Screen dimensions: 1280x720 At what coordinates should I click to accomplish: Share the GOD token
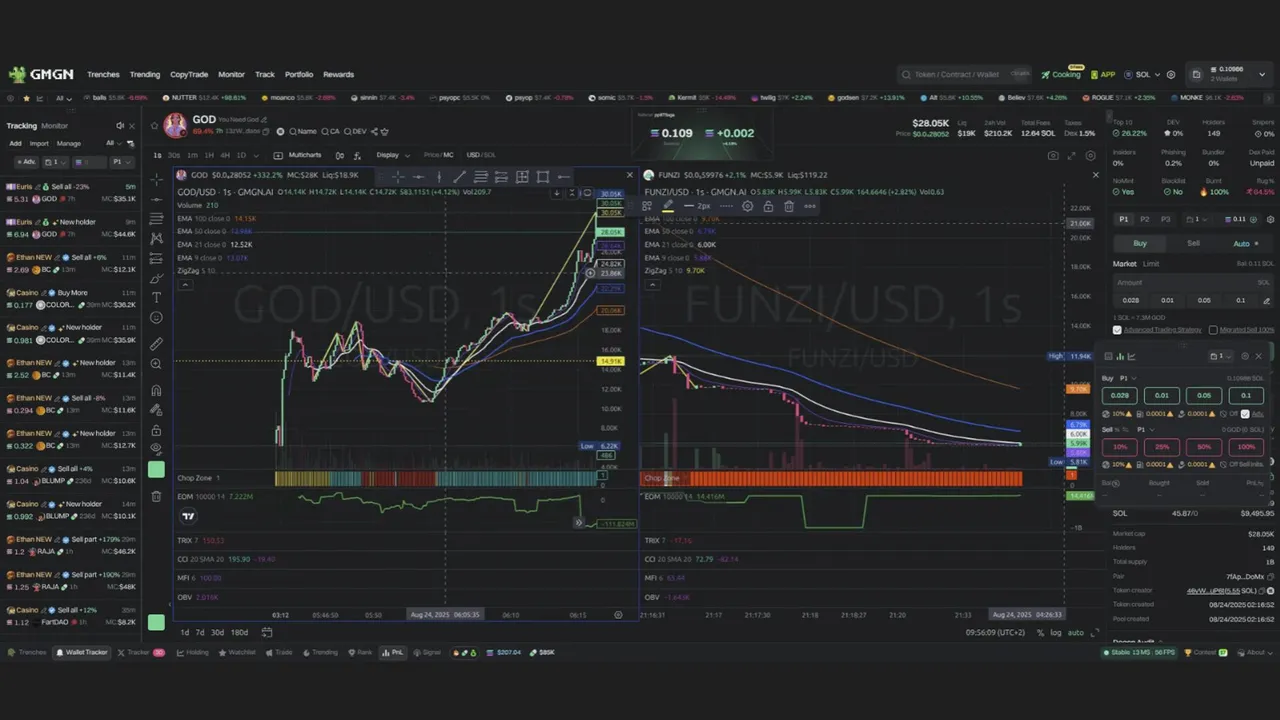373,131
